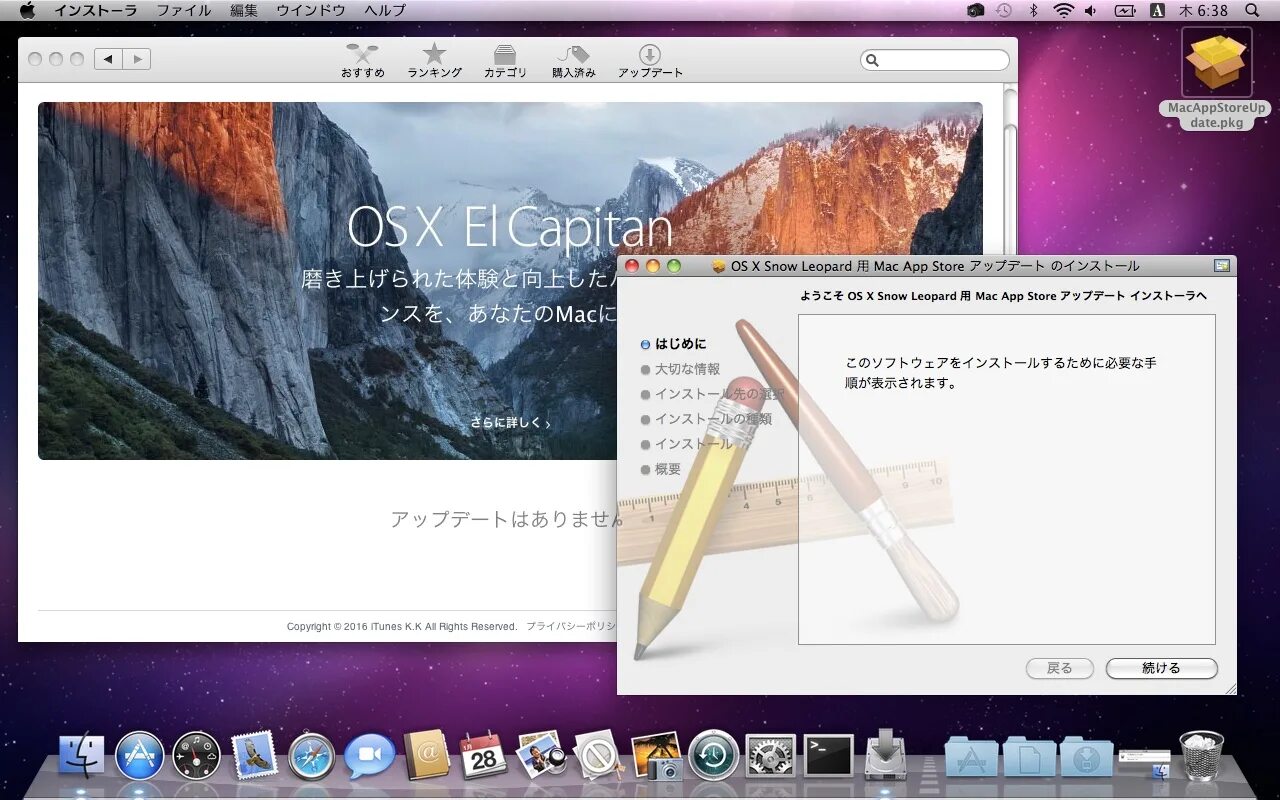1280x800 pixels.
Task: Open the カテゴリ toolbar icon
Action: click(505, 60)
